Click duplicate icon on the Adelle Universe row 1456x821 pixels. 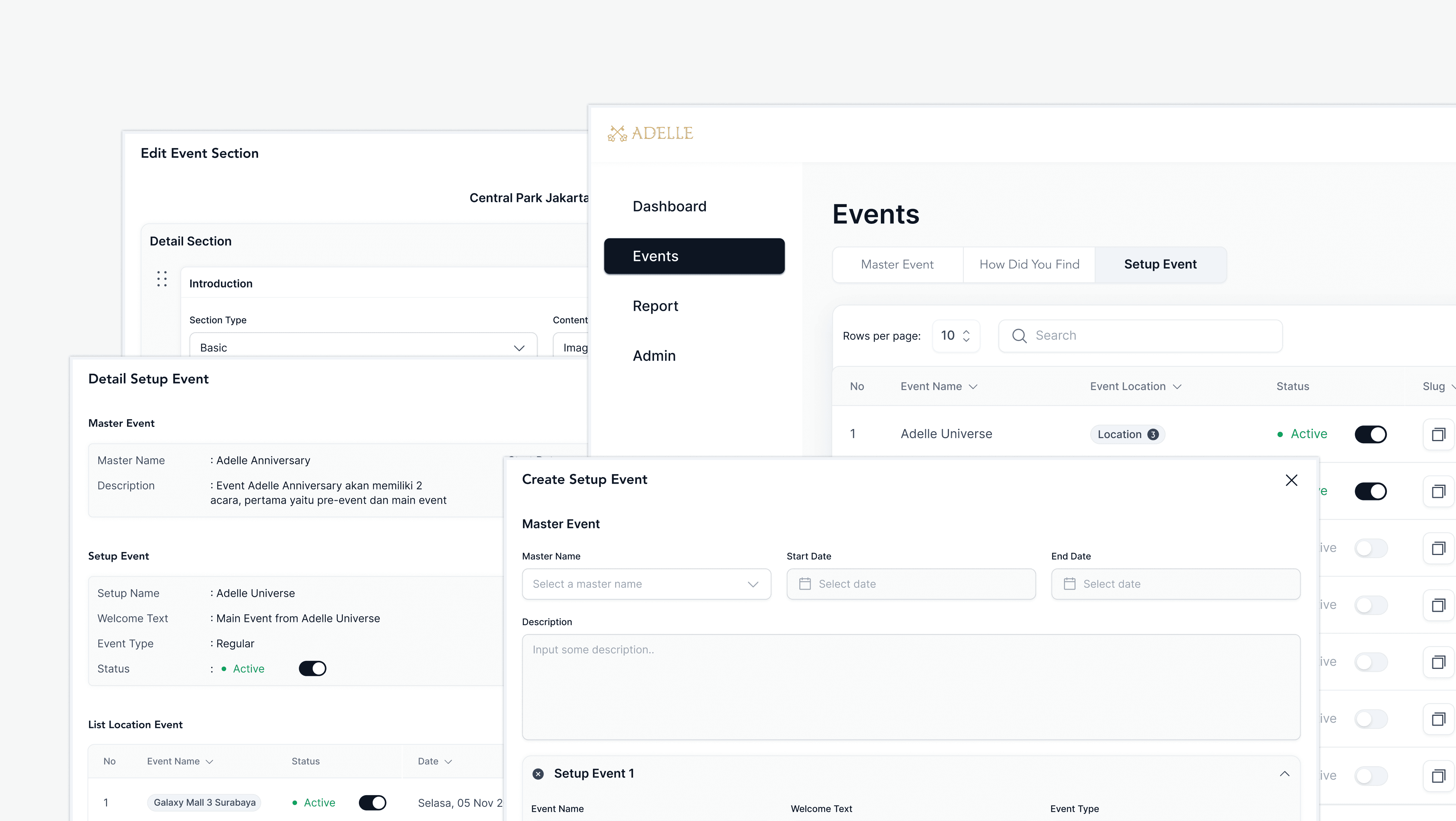tap(1439, 435)
